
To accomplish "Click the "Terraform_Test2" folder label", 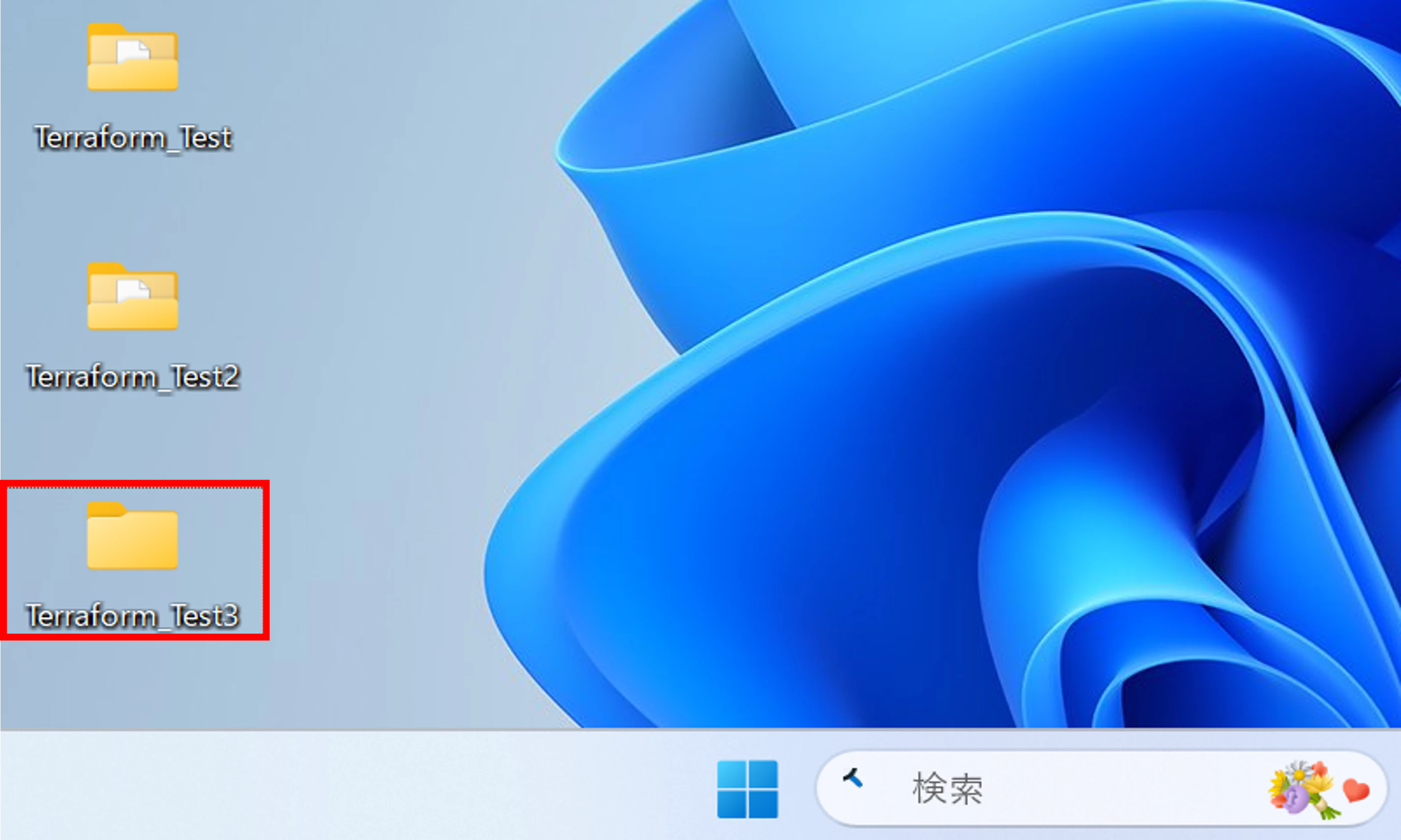I will (x=133, y=377).
